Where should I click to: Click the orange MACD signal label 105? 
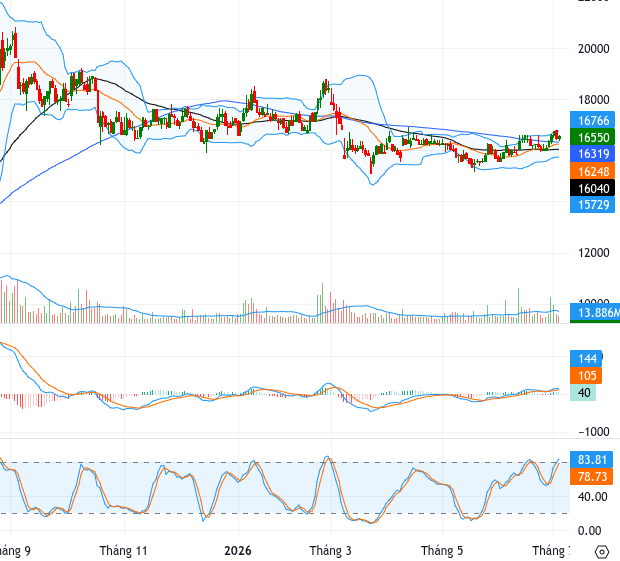(586, 376)
